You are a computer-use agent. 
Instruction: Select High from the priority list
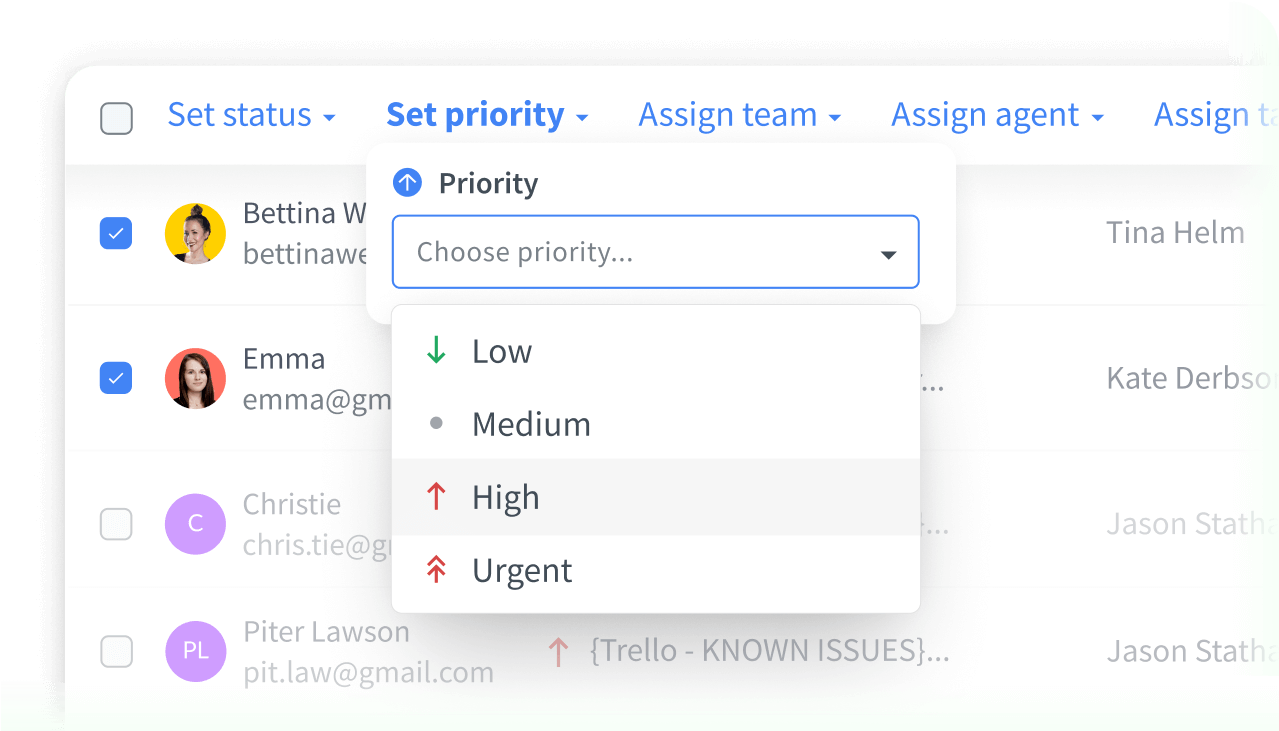(505, 496)
